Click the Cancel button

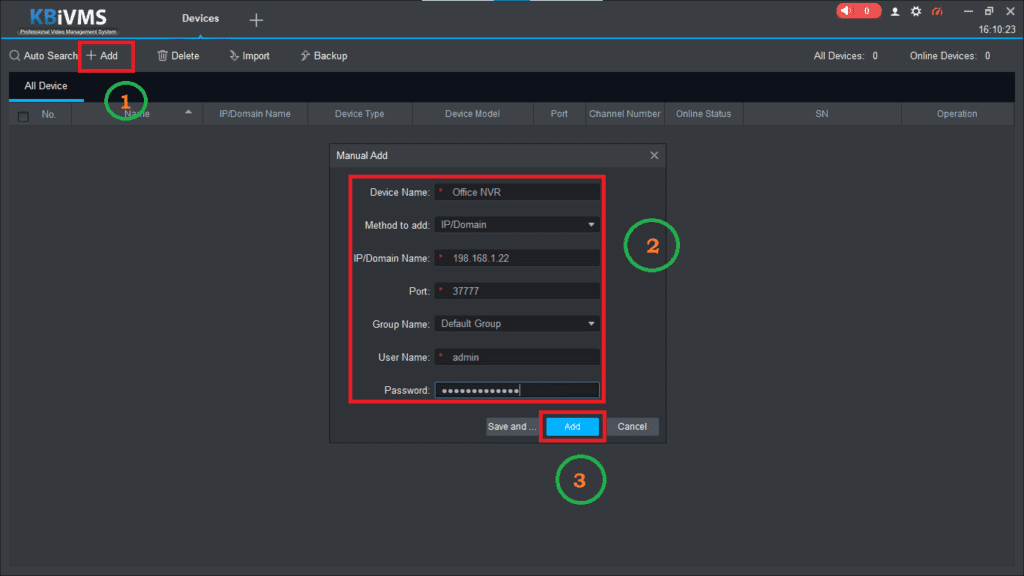pos(632,426)
